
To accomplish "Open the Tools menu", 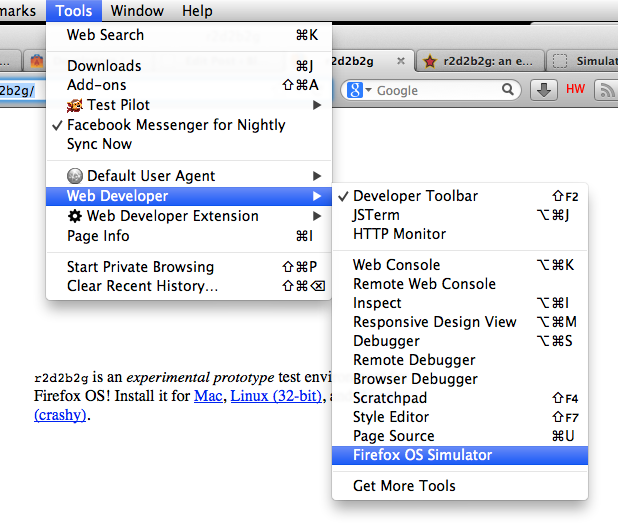I will pos(74,11).
